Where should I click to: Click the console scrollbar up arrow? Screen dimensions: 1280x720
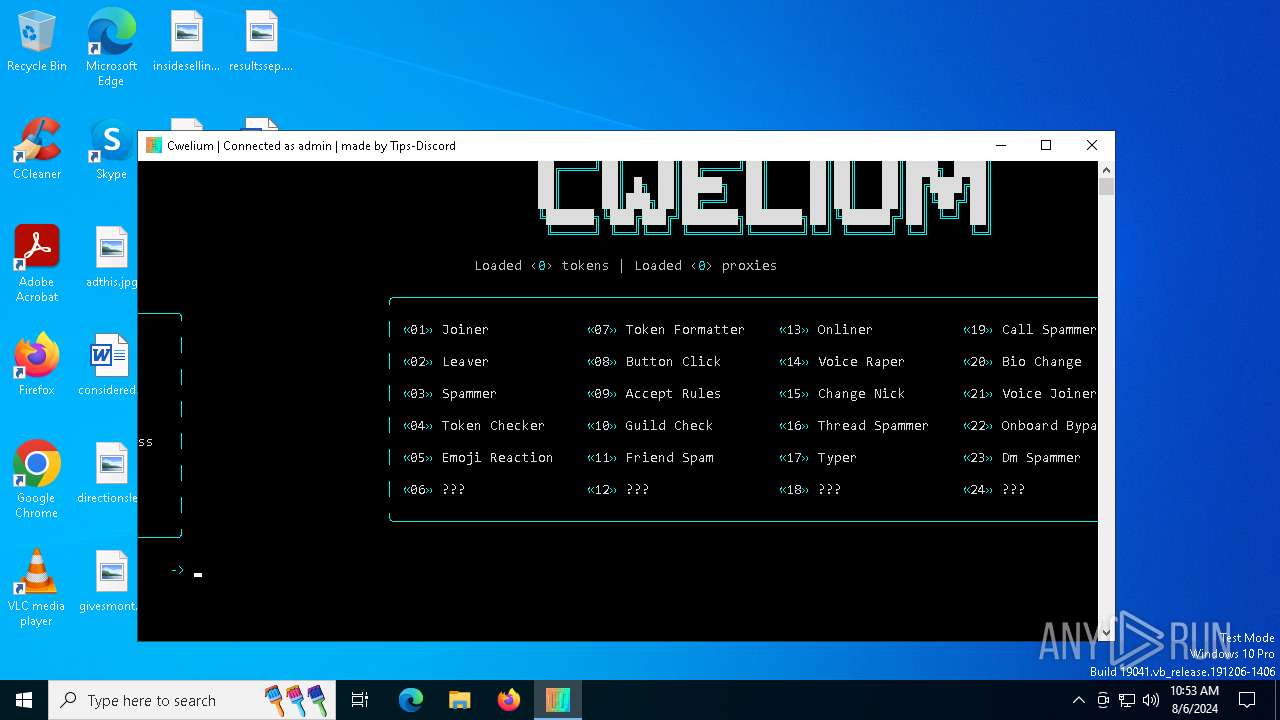(x=1106, y=171)
